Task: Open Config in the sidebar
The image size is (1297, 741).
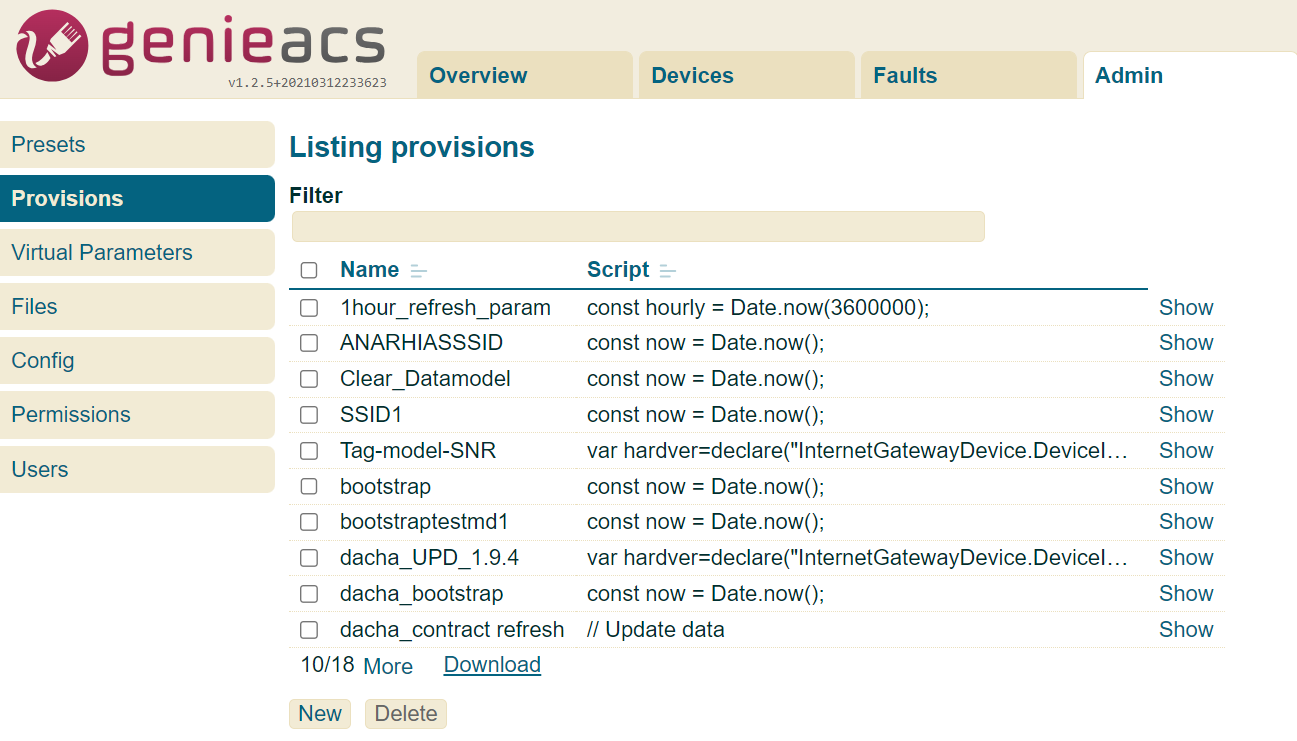Action: pos(137,360)
